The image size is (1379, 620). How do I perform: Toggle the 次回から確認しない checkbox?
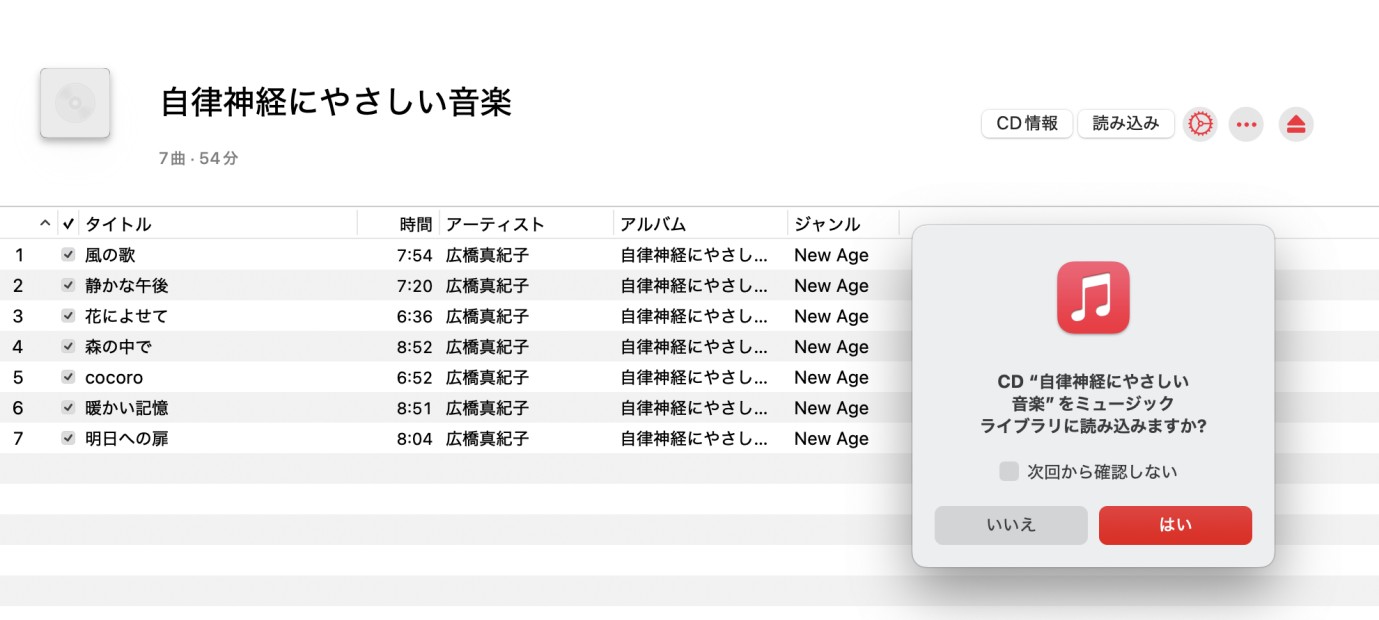1009,471
